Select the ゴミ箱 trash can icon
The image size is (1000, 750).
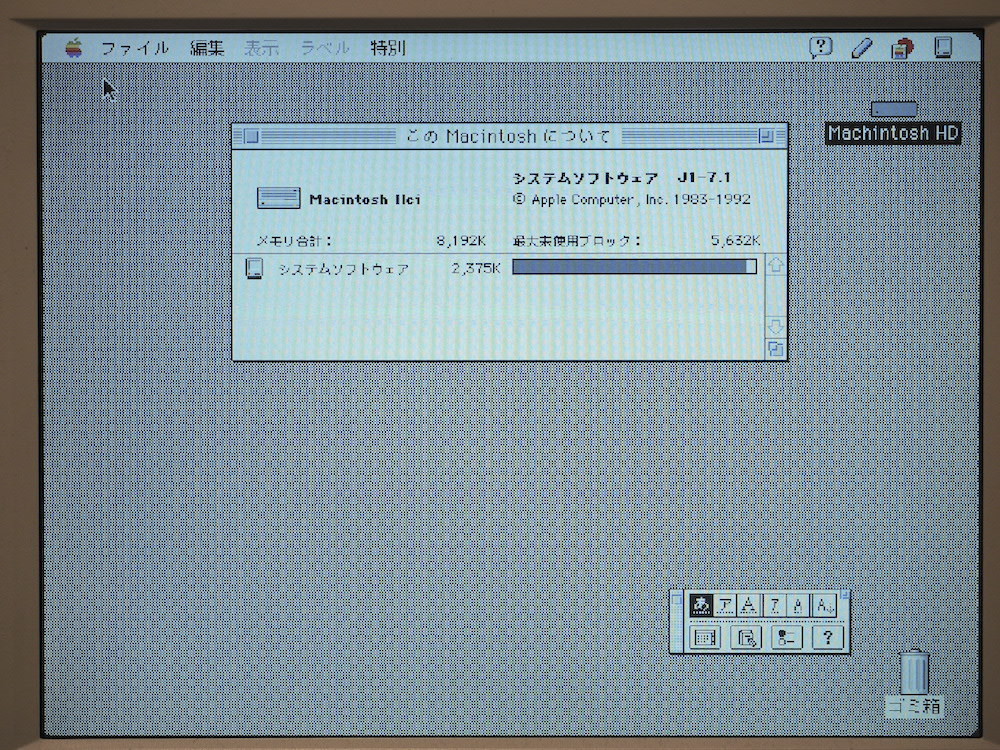[x=914, y=672]
